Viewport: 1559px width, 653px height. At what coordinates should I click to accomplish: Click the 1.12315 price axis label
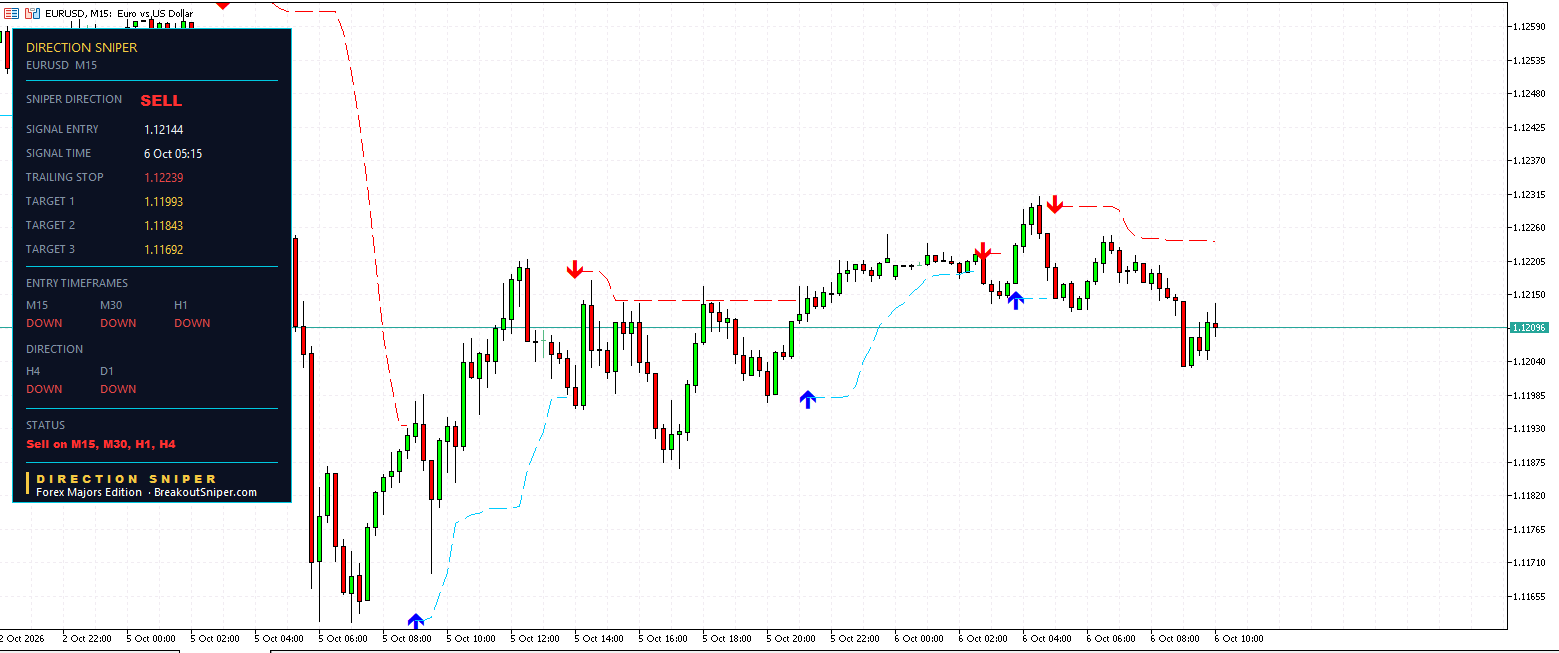point(1531,194)
